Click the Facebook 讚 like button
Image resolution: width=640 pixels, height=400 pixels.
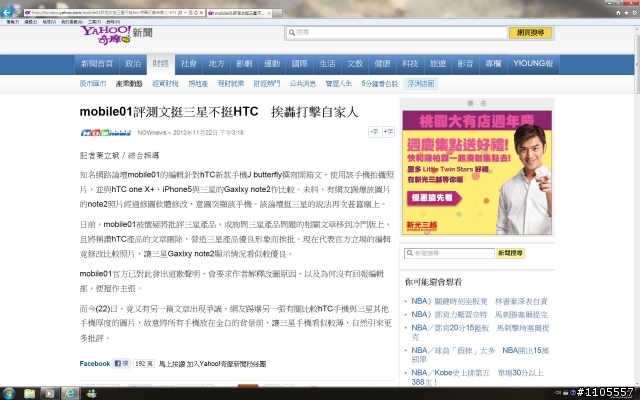[122, 363]
